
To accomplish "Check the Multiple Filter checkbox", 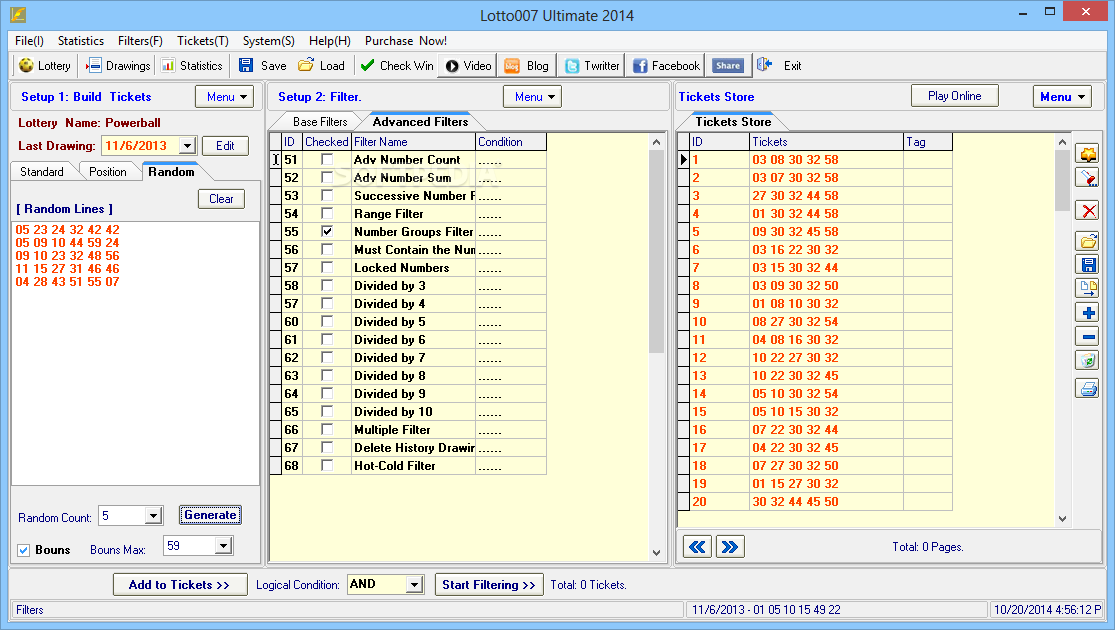I will point(327,429).
